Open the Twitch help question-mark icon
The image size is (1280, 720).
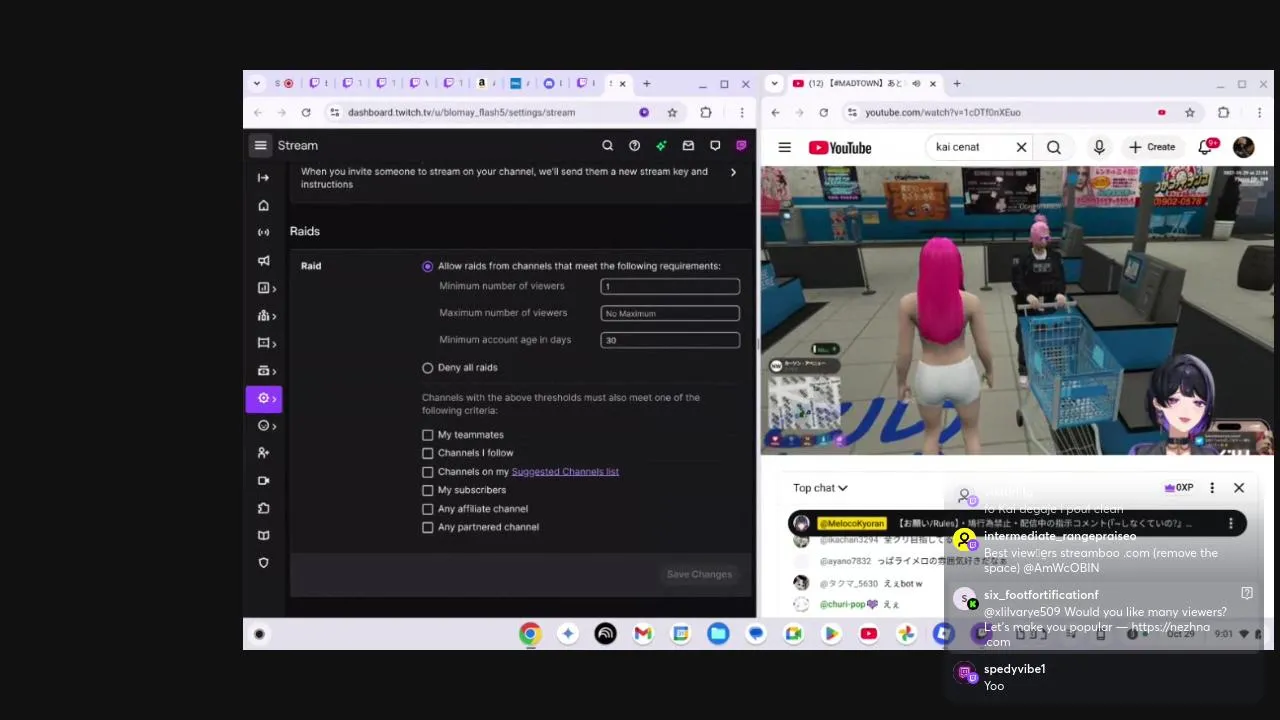(x=634, y=145)
